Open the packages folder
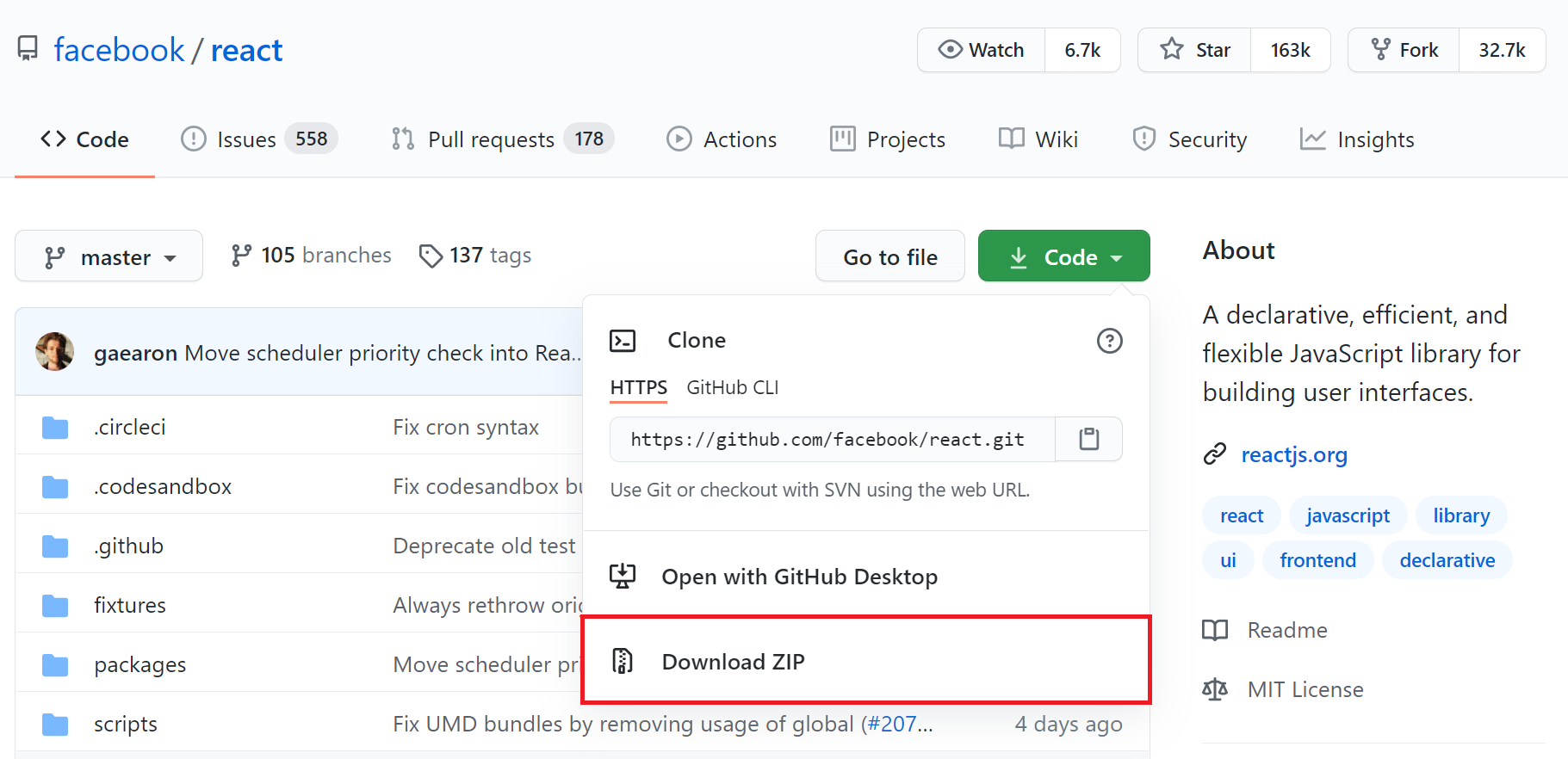1568x759 pixels. tap(140, 664)
